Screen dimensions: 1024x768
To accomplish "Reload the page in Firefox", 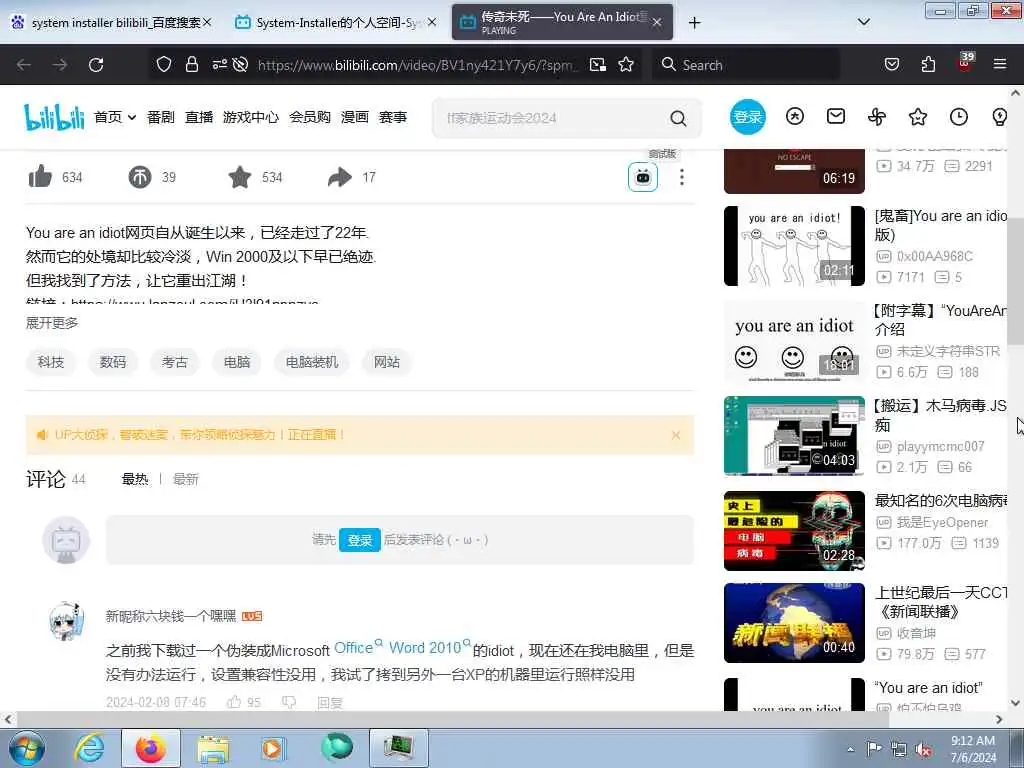I will click(96, 65).
